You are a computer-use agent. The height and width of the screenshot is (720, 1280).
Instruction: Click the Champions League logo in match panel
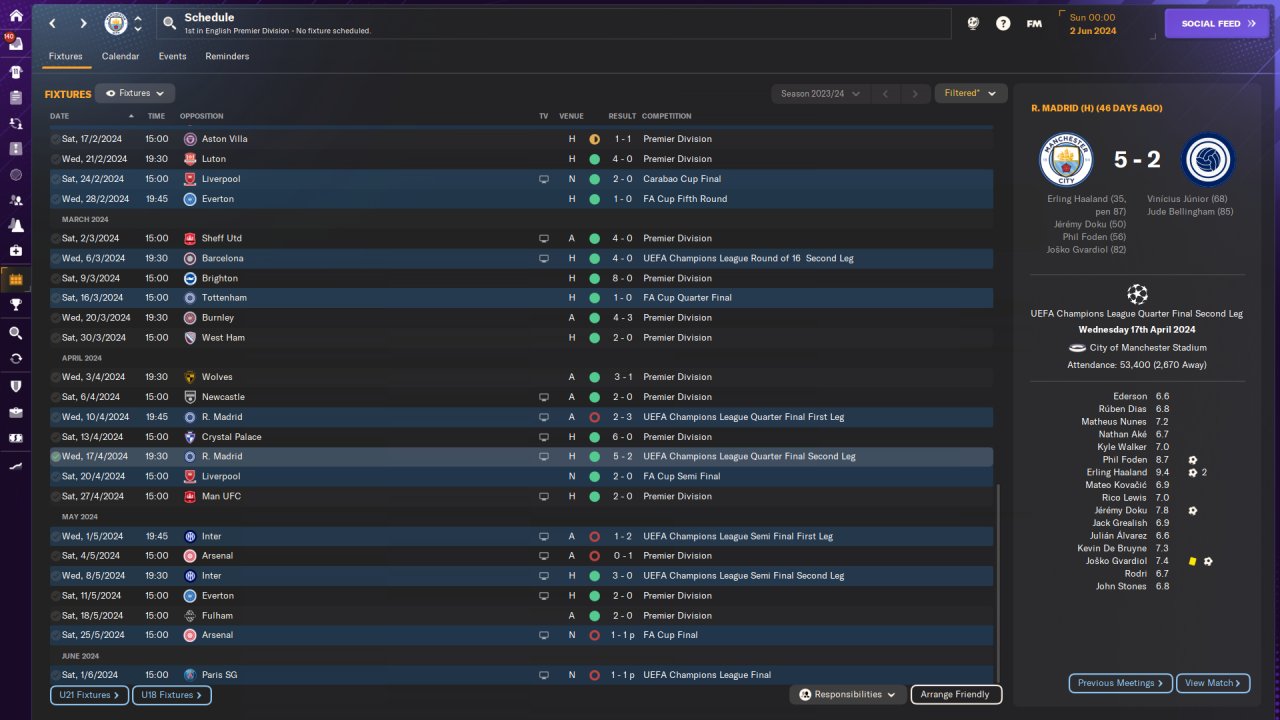coord(1137,294)
